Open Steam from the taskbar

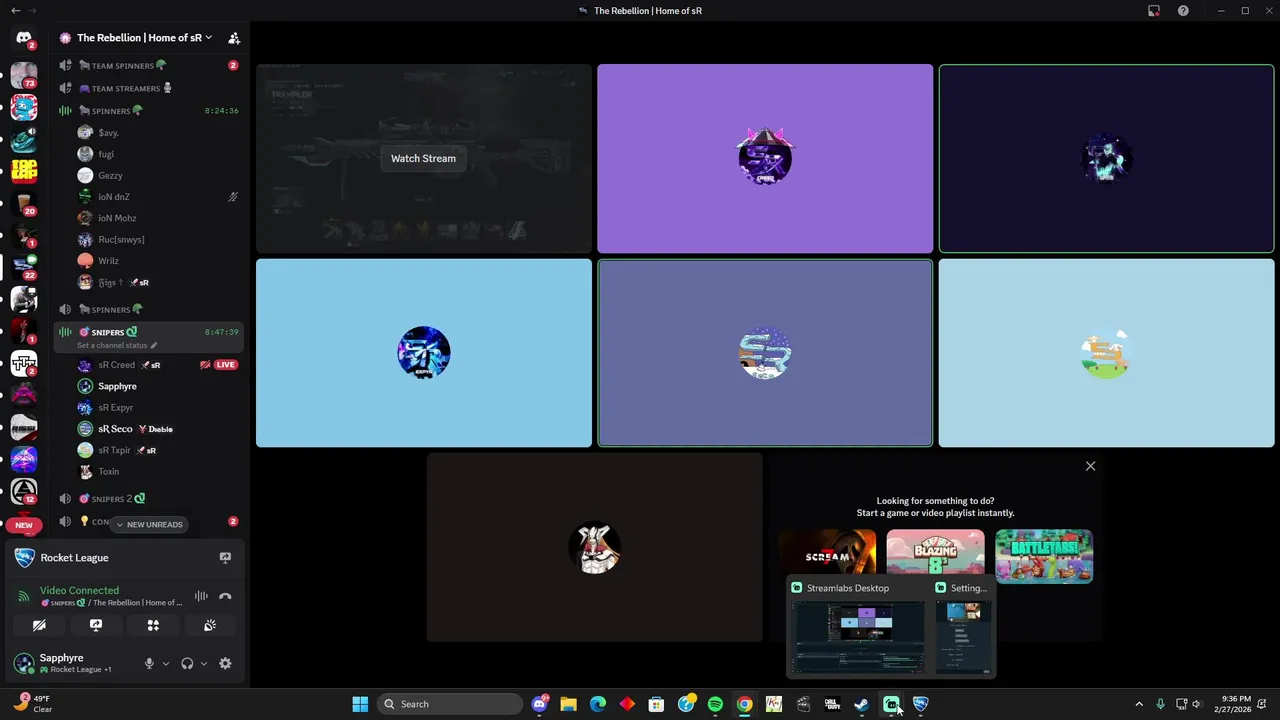[861, 704]
